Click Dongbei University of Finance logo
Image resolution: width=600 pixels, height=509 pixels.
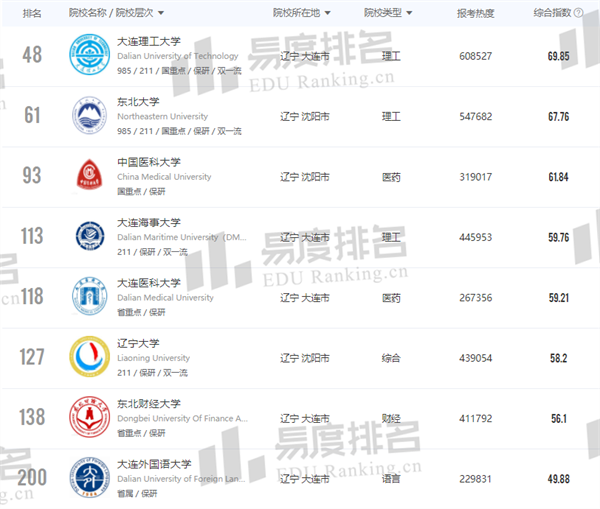tap(90, 417)
